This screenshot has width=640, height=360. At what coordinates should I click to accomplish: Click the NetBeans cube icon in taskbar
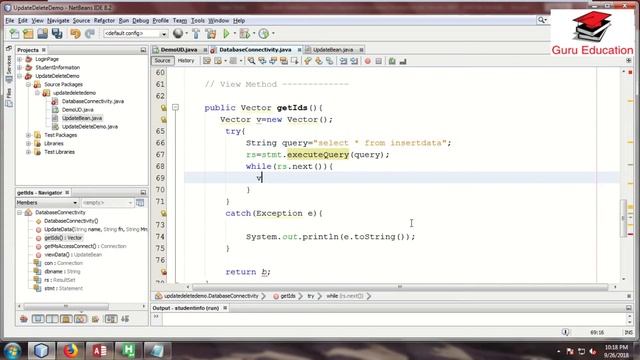41,350
